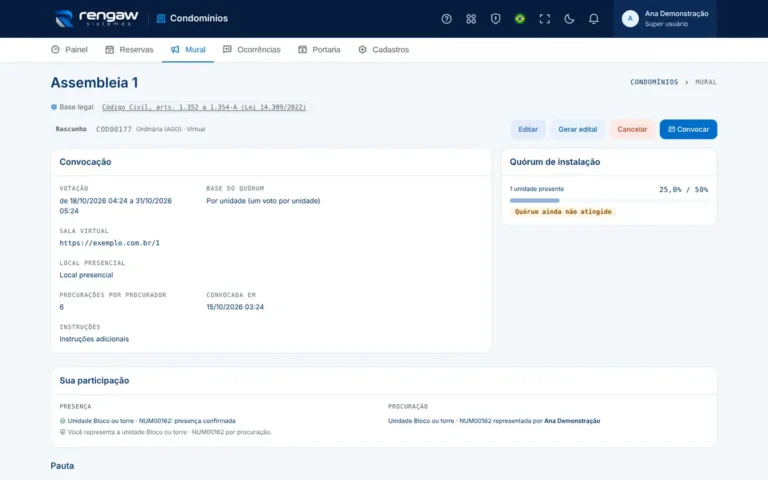This screenshot has width=768, height=480.
Task: Click 'Por unidade (um voto por unidade)'
Action: click(263, 201)
